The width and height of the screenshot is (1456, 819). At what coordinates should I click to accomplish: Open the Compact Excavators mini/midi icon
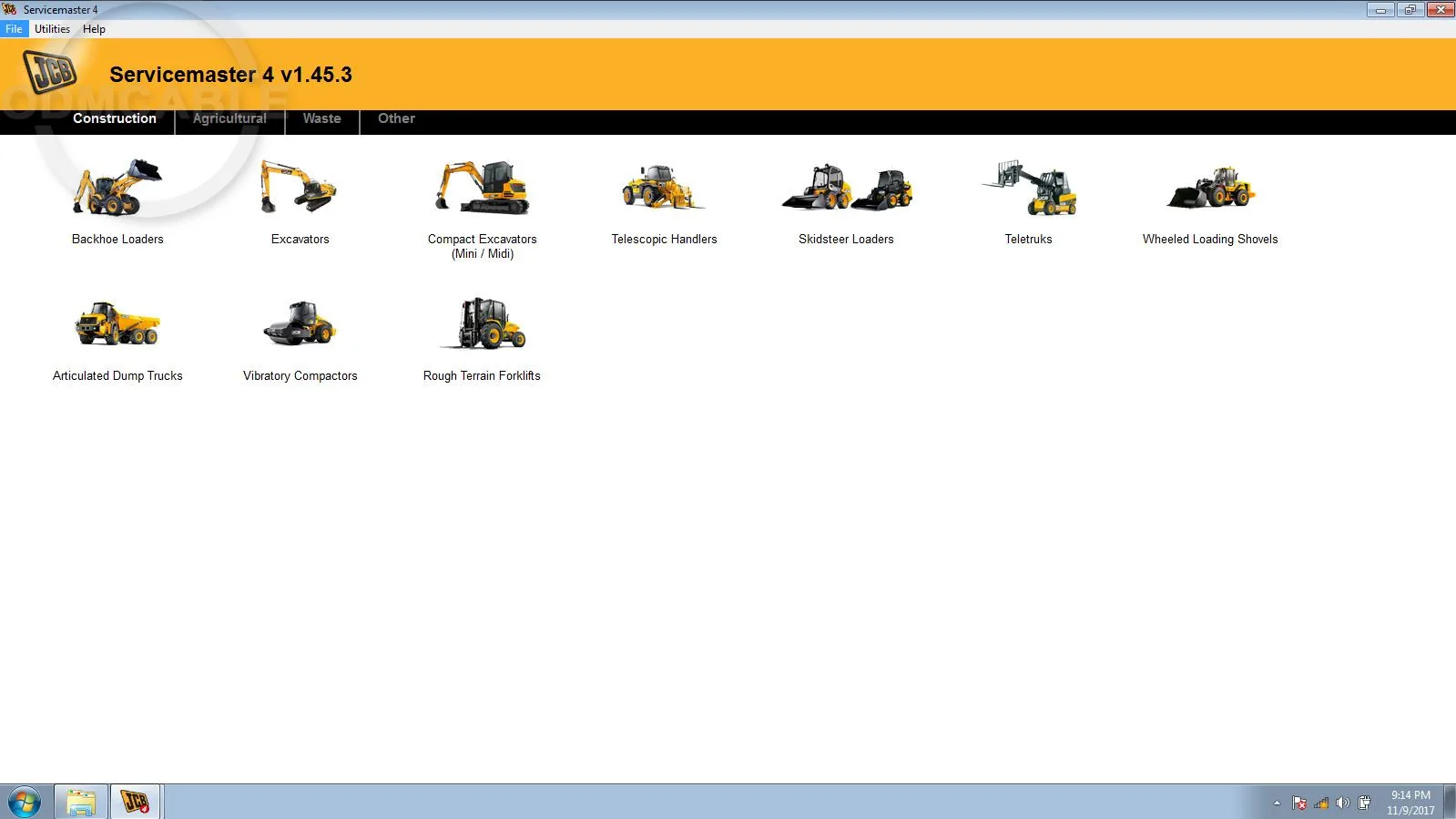click(483, 188)
